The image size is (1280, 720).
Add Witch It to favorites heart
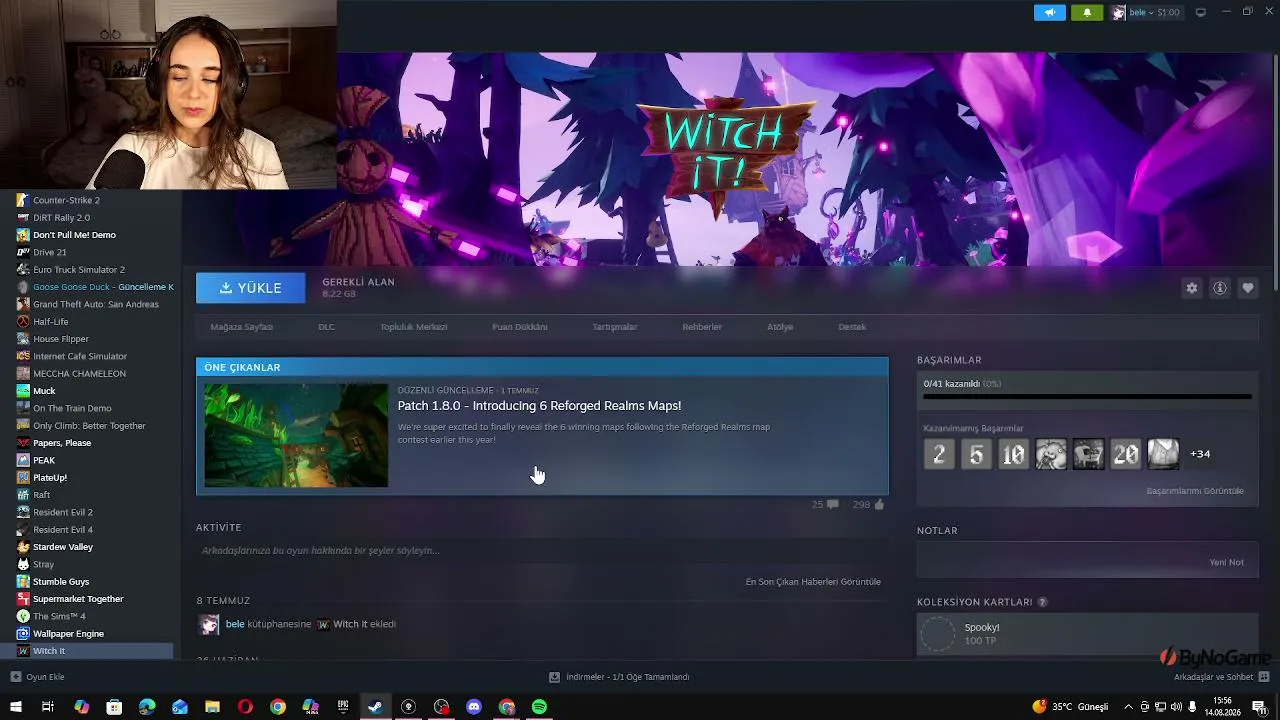pyautogui.click(x=1248, y=288)
